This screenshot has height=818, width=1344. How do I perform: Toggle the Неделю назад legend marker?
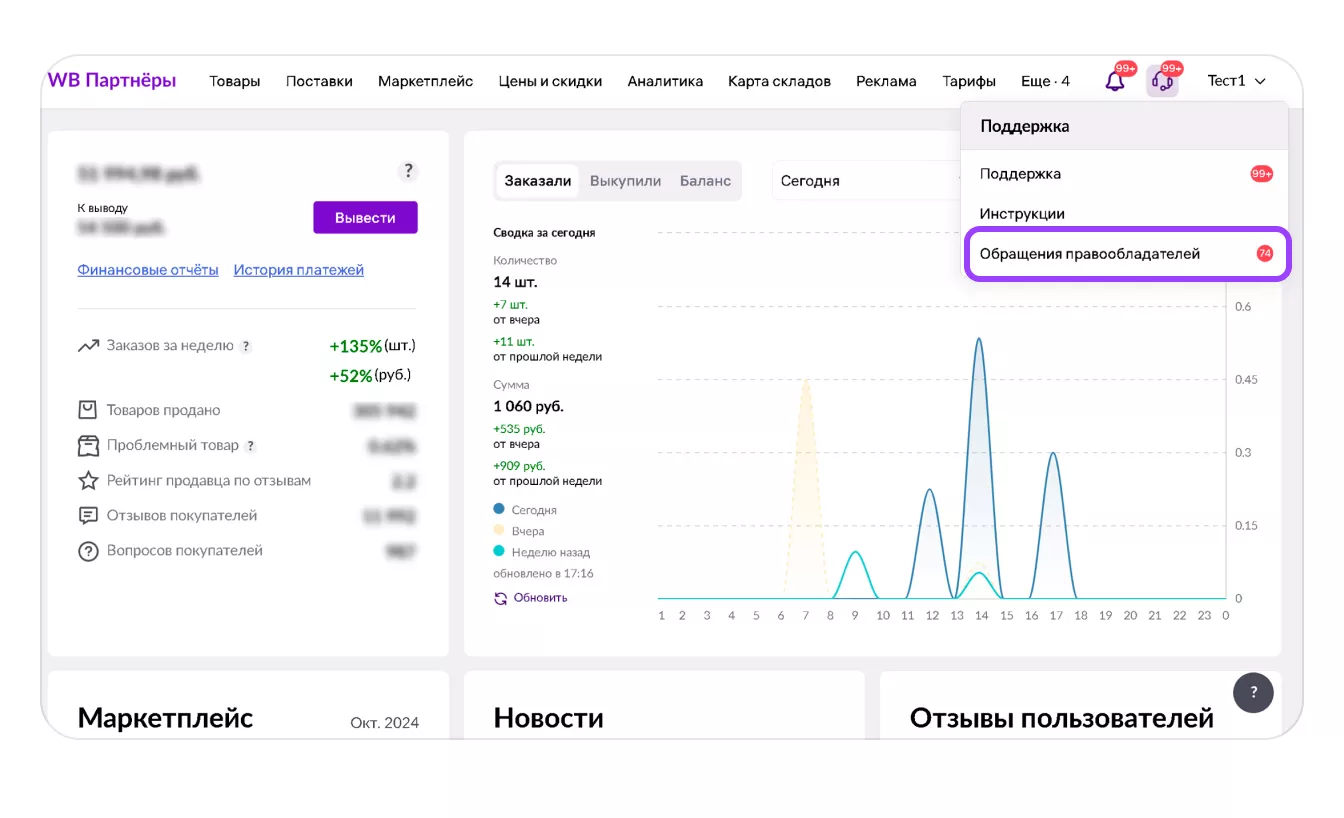pos(499,552)
